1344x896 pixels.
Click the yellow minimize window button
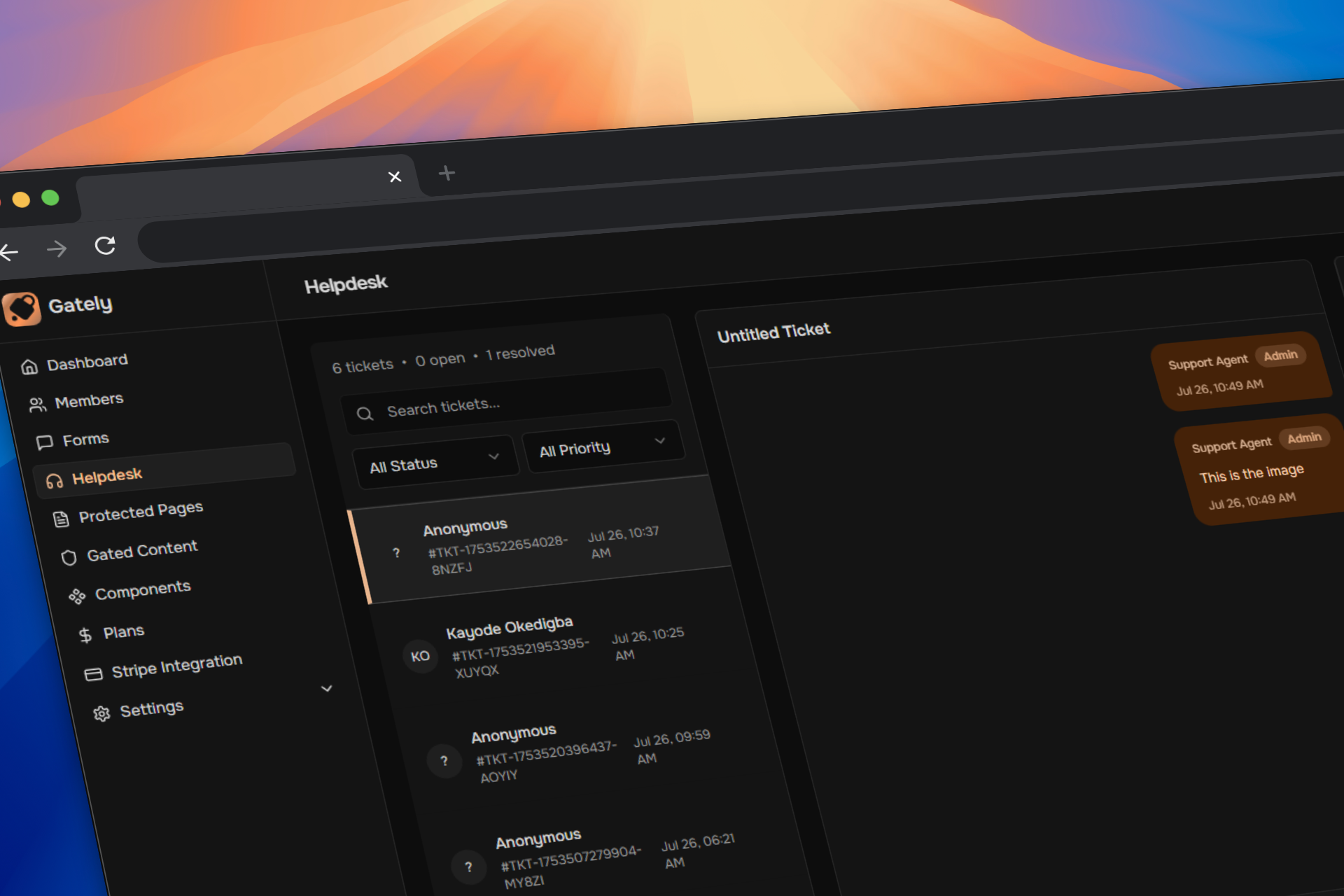click(21, 199)
